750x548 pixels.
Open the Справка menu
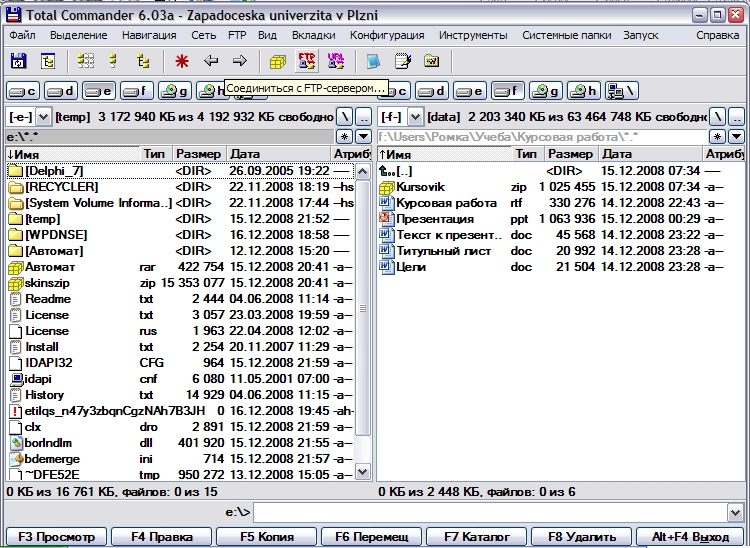click(717, 35)
